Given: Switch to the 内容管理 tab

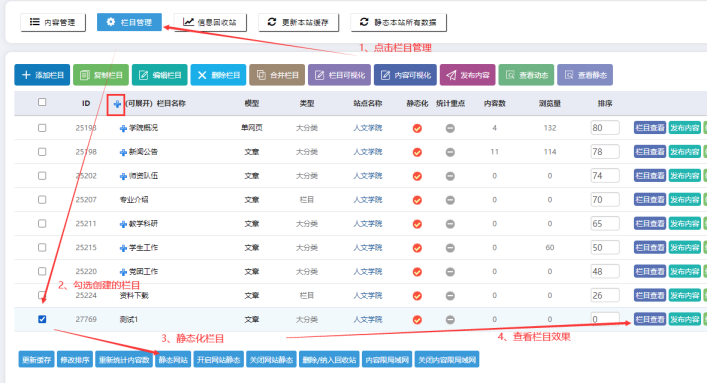Looking at the screenshot, I should tap(53, 22).
